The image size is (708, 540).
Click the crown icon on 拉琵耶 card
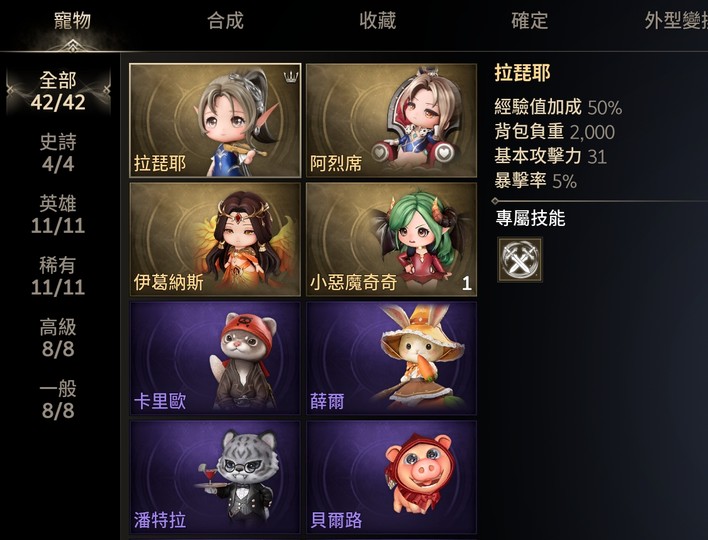click(x=289, y=77)
